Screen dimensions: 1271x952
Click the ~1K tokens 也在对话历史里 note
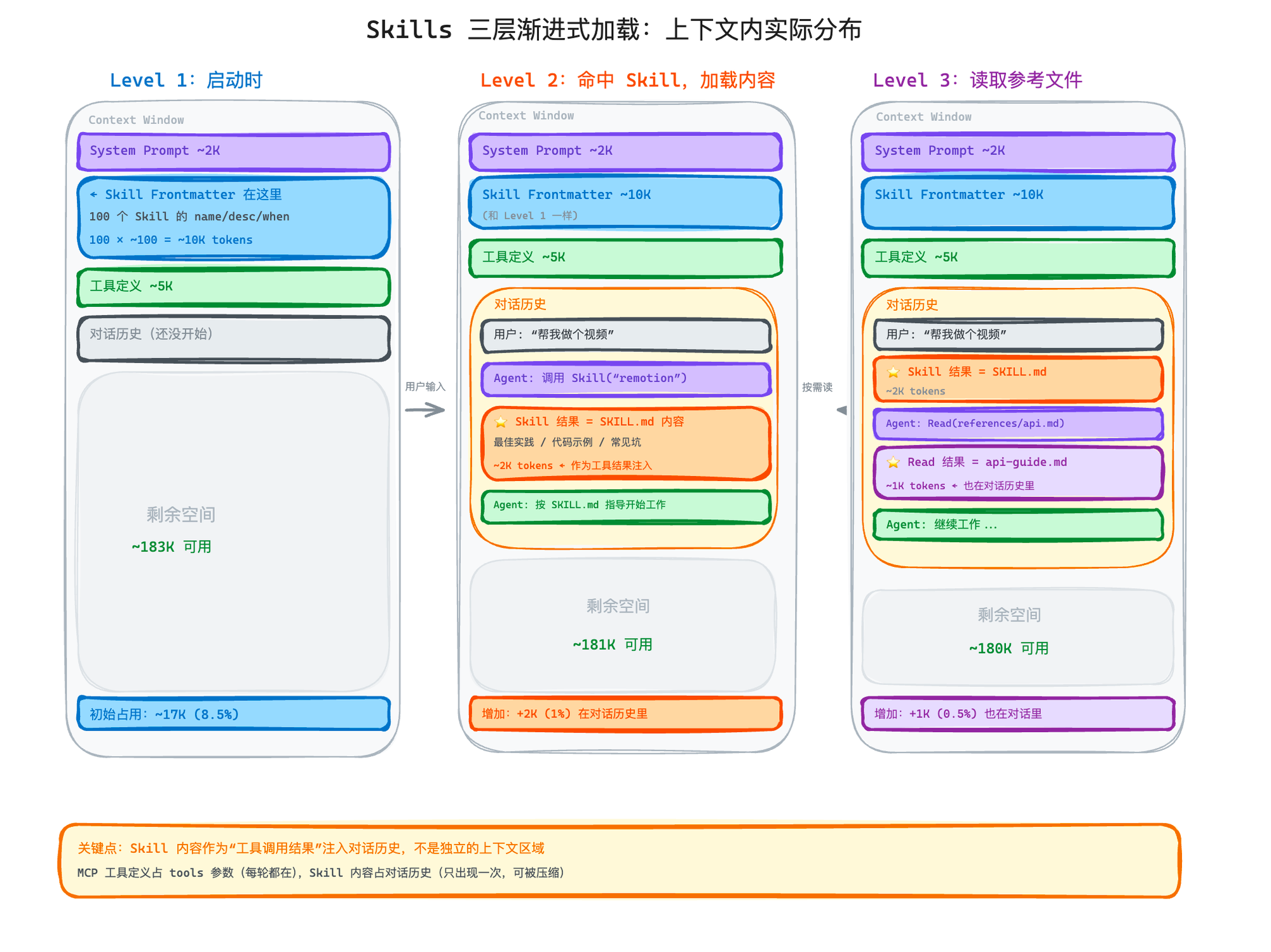[x=960, y=486]
